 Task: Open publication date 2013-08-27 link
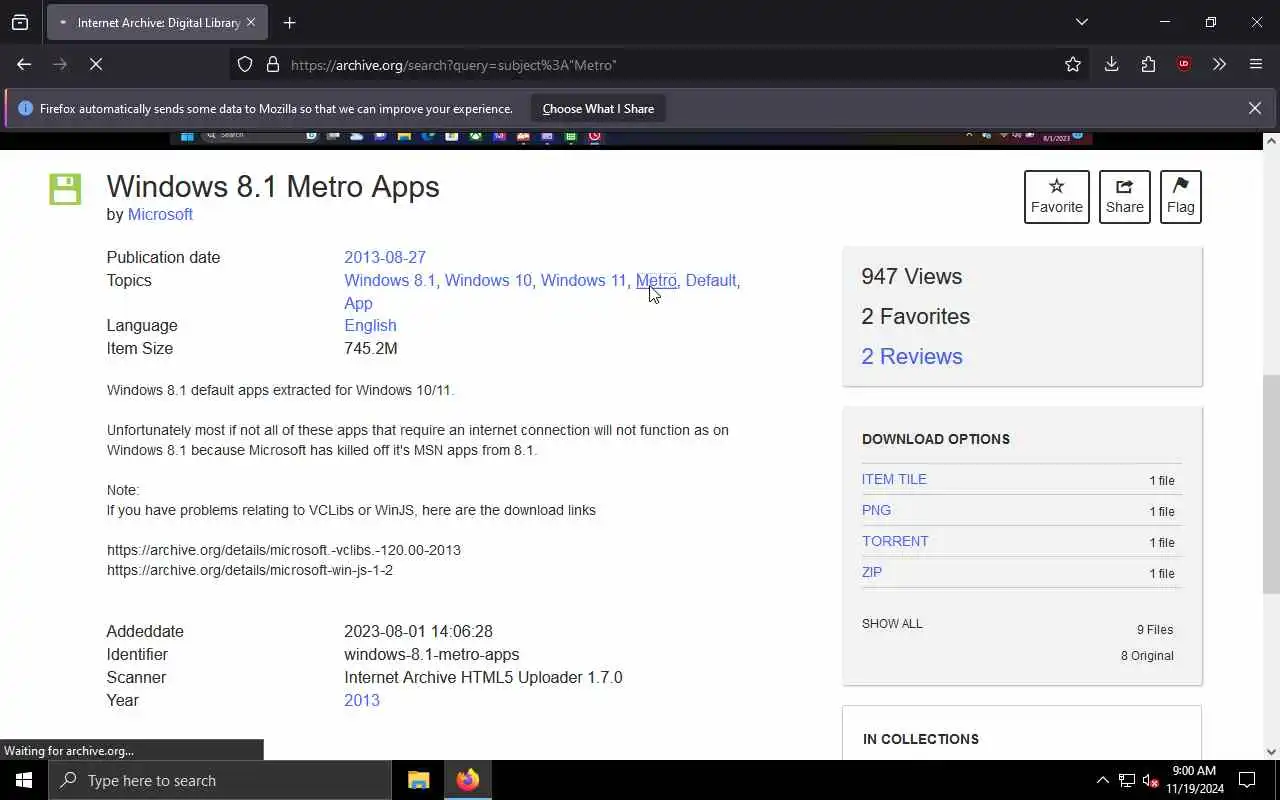pos(385,257)
